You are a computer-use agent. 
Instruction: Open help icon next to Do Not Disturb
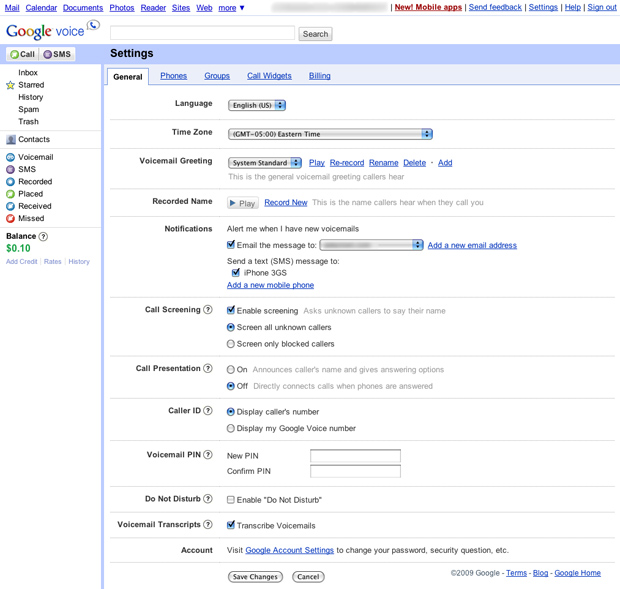[x=208, y=499]
